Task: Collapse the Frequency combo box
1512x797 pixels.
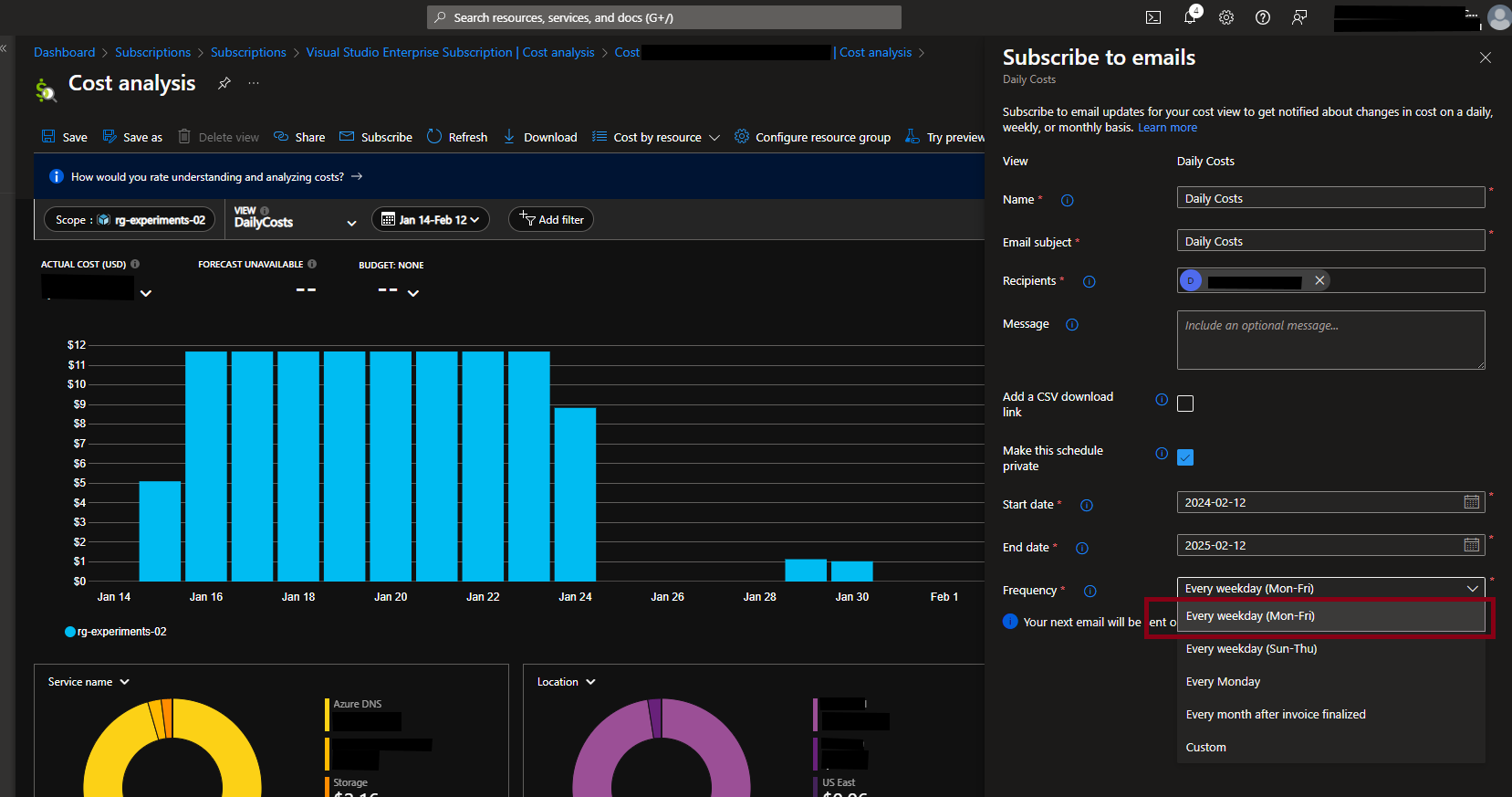Action: pos(1331,589)
